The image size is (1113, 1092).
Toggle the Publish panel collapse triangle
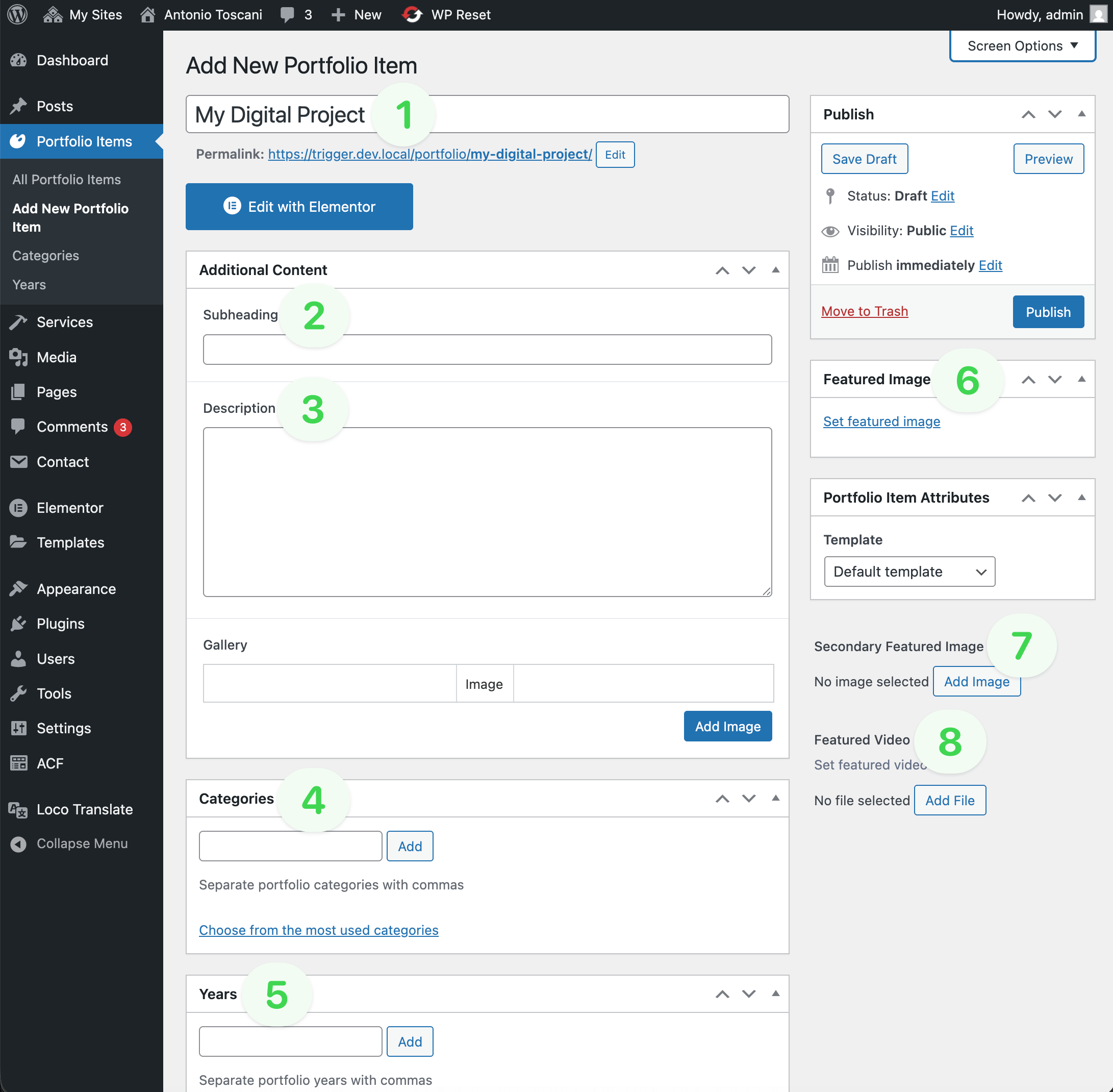(x=1081, y=114)
